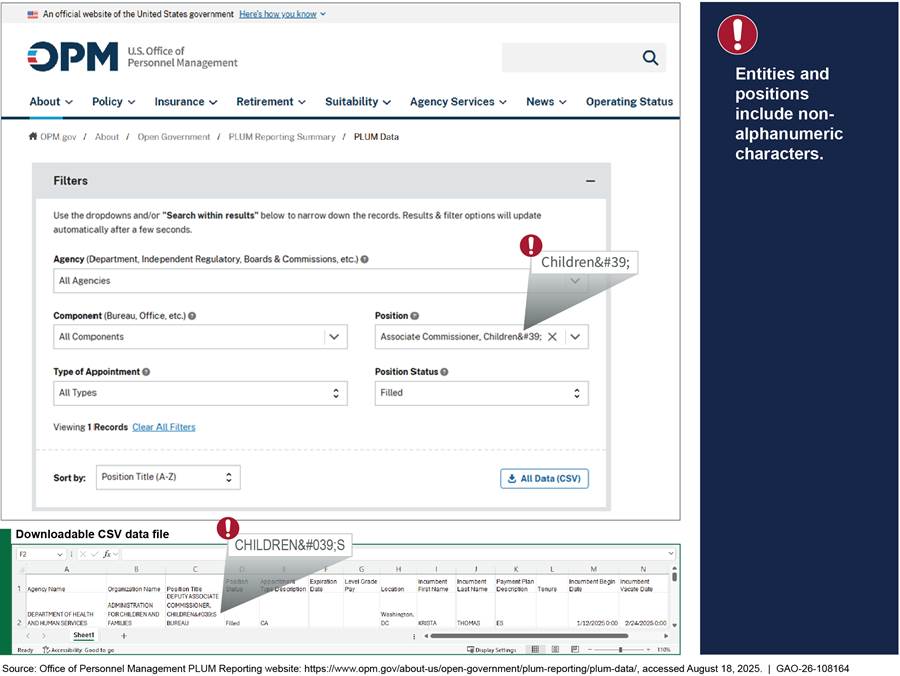Click the fx Insert Function icon
The height and width of the screenshot is (676, 900).
pyautogui.click(x=107, y=552)
